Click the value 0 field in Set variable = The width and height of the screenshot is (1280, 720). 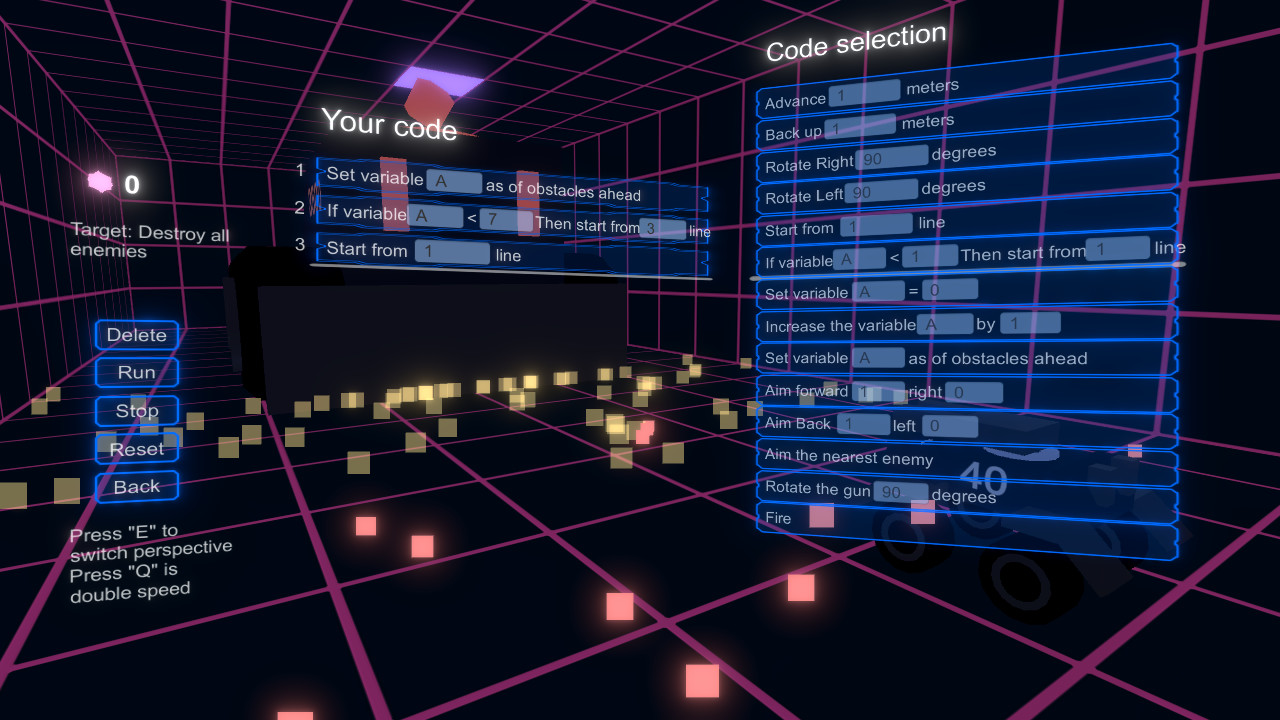(x=950, y=290)
